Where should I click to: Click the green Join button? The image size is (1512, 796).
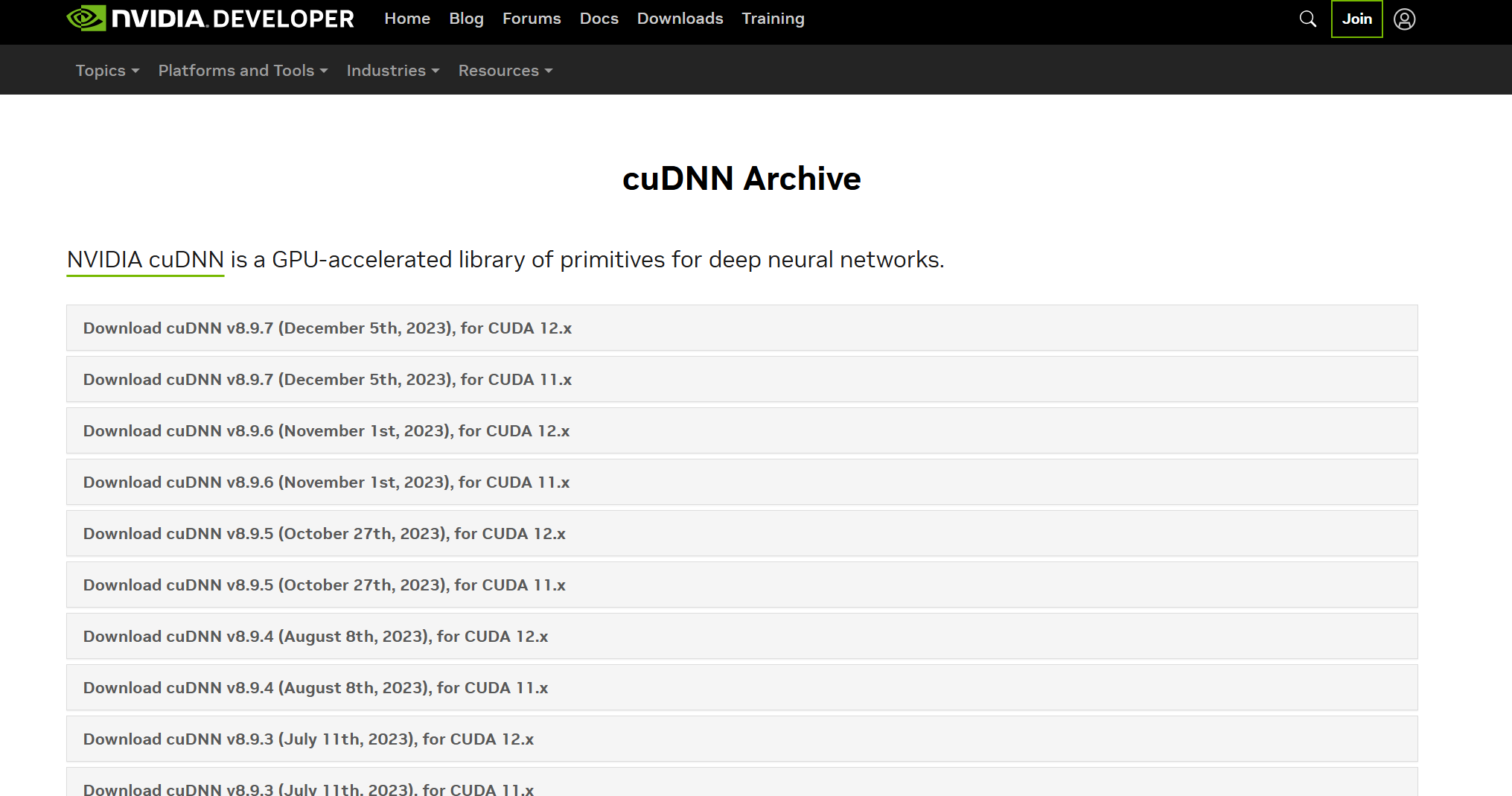(1356, 19)
